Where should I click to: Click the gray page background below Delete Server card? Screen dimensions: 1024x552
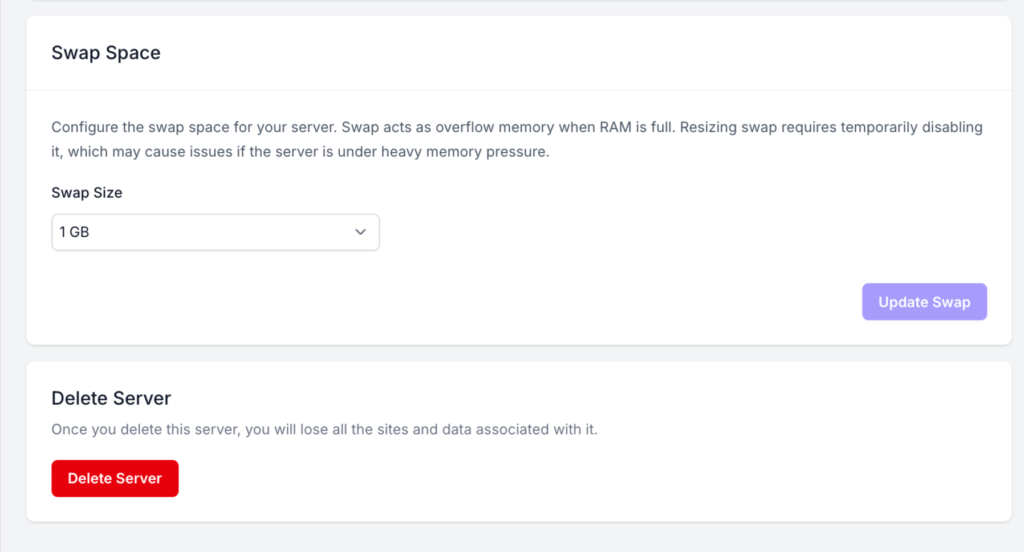(518, 537)
